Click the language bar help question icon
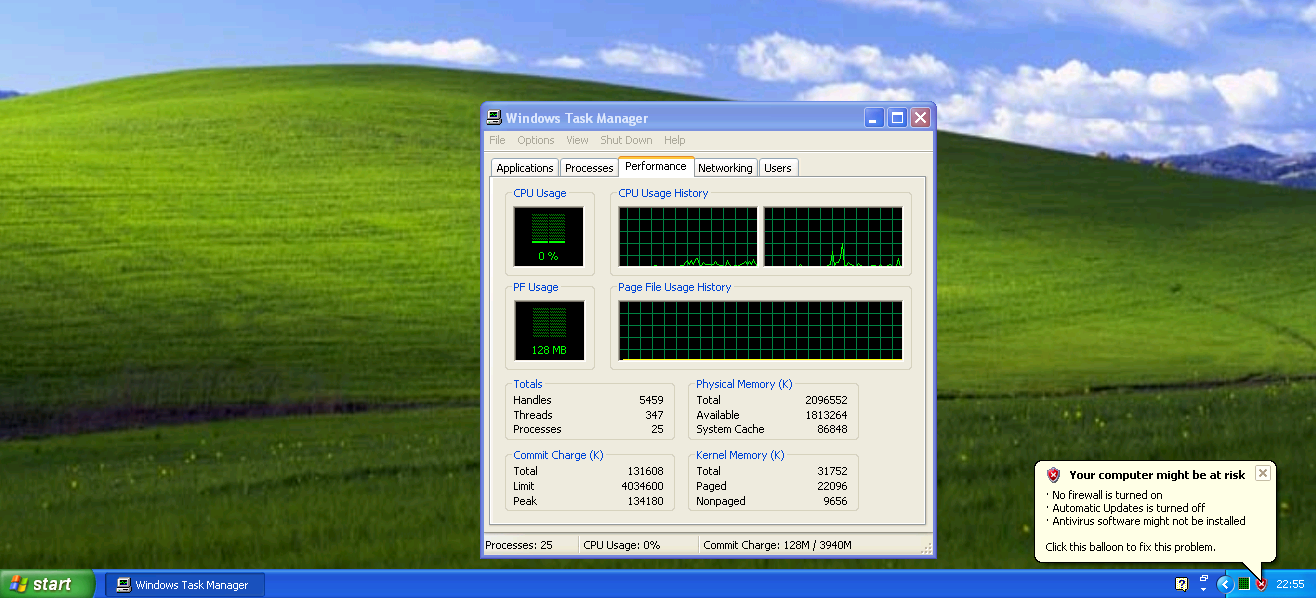Viewport: 1316px width, 598px height. pyautogui.click(x=1181, y=584)
